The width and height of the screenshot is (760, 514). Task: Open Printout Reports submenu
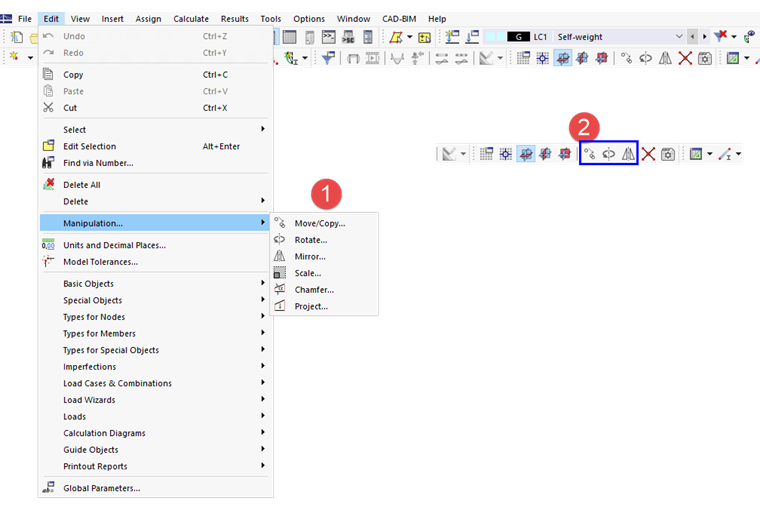[x=155, y=466]
